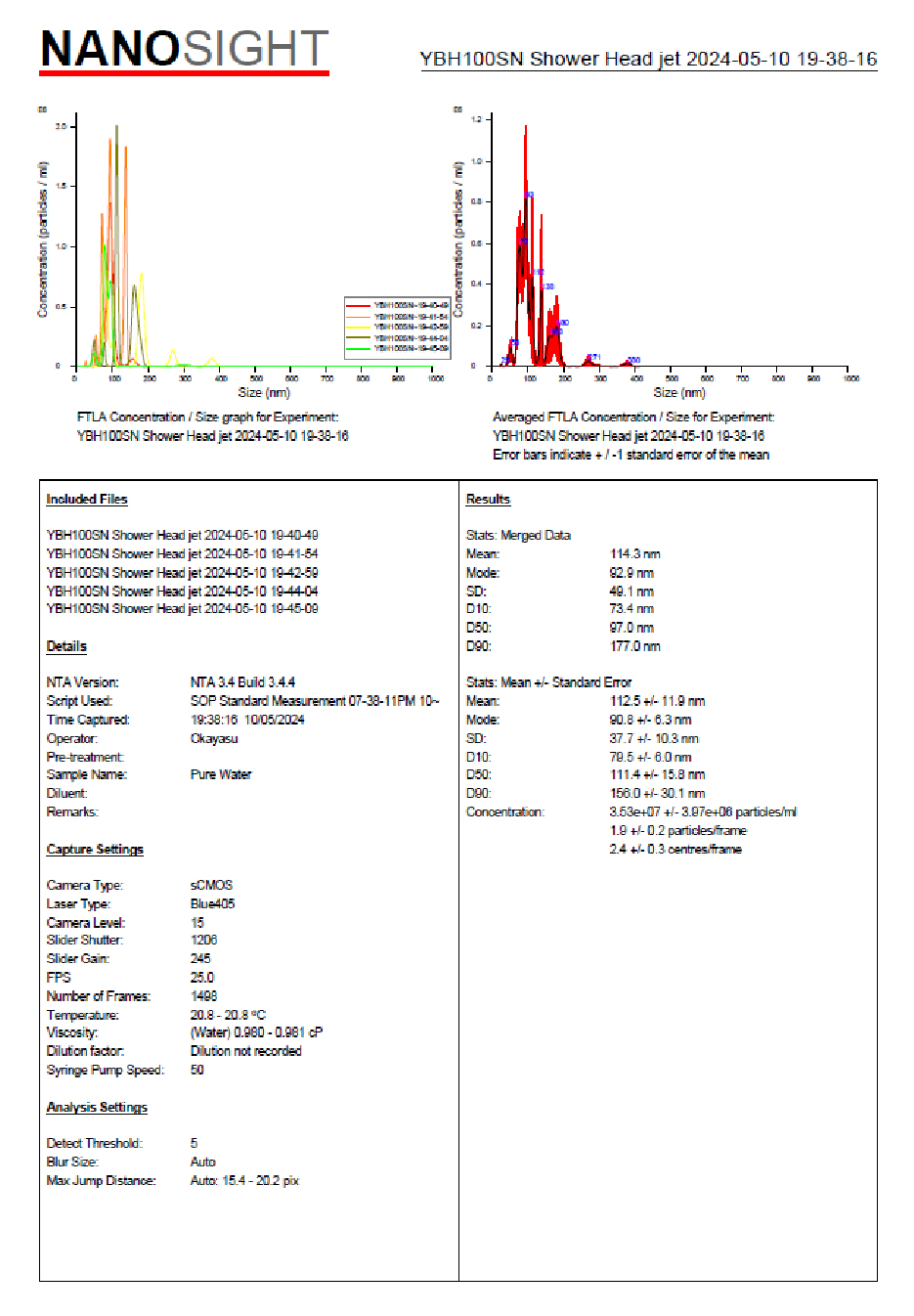
Task: Select the red YBH100SN-19-40-49 legend entry
Action: [x=398, y=305]
